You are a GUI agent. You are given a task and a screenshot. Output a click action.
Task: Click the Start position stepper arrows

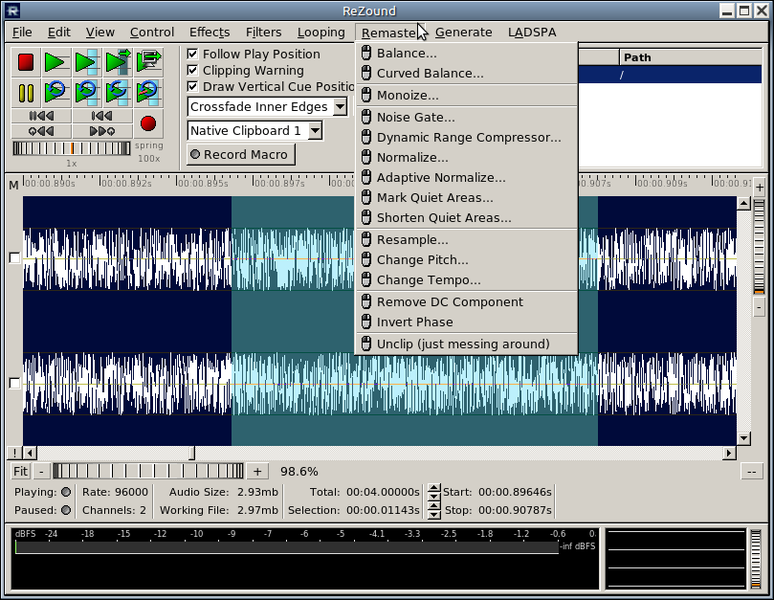pyautogui.click(x=434, y=492)
